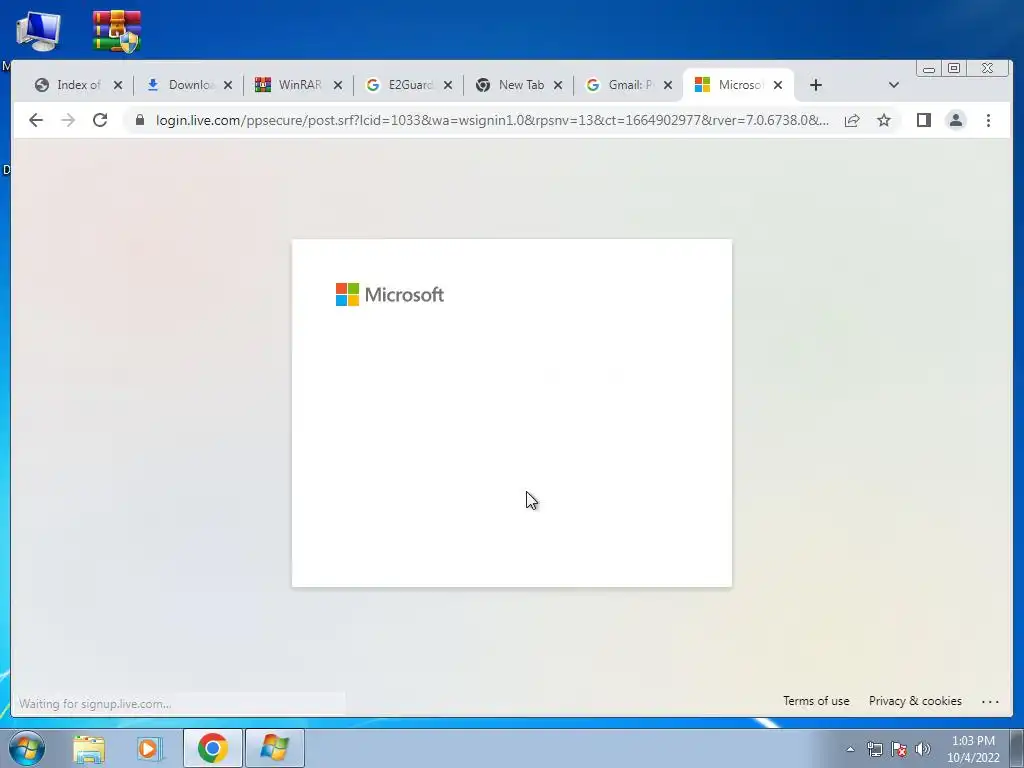Image resolution: width=1024 pixels, height=768 pixels.
Task: Open the Chrome profile menu
Action: point(955,120)
